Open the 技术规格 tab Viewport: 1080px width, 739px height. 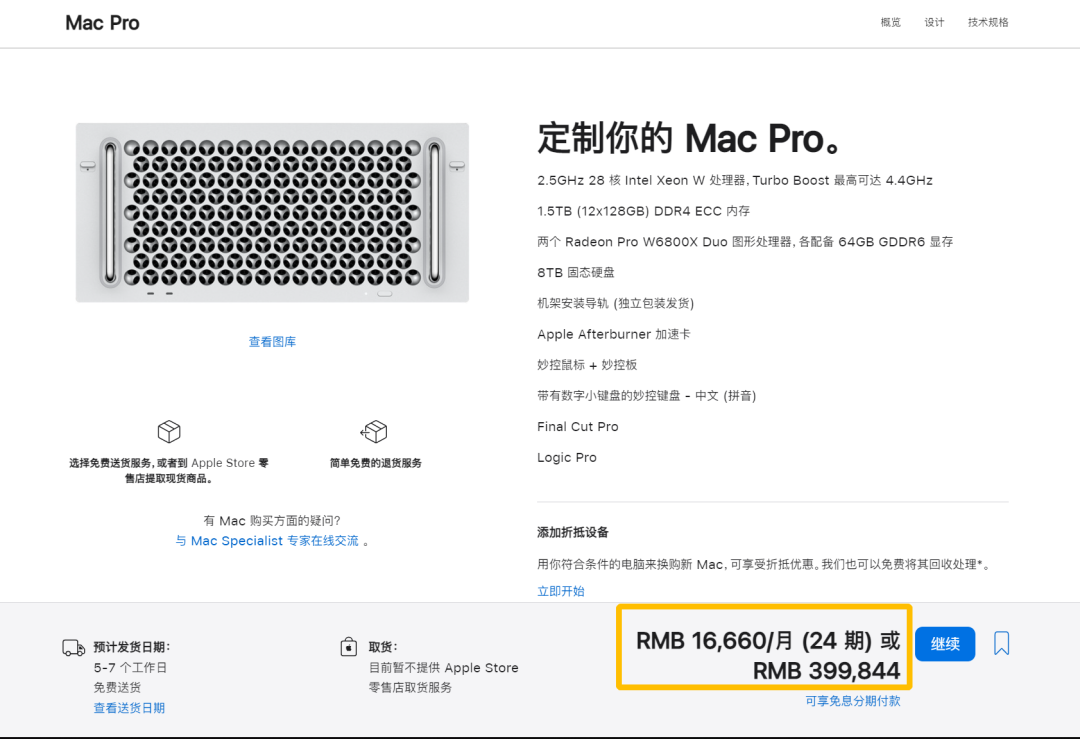pyautogui.click(x=988, y=22)
